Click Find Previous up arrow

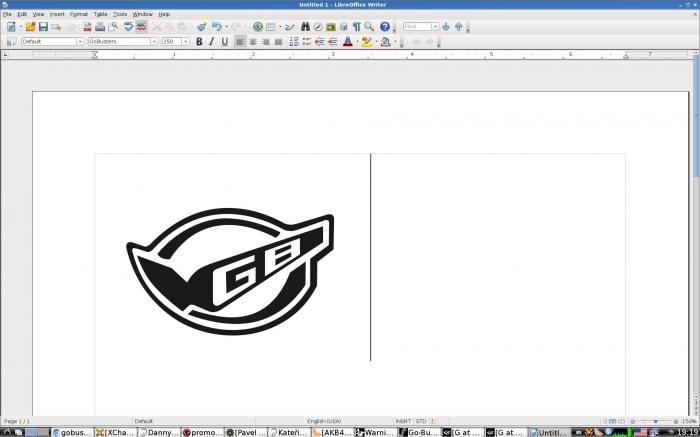click(458, 27)
